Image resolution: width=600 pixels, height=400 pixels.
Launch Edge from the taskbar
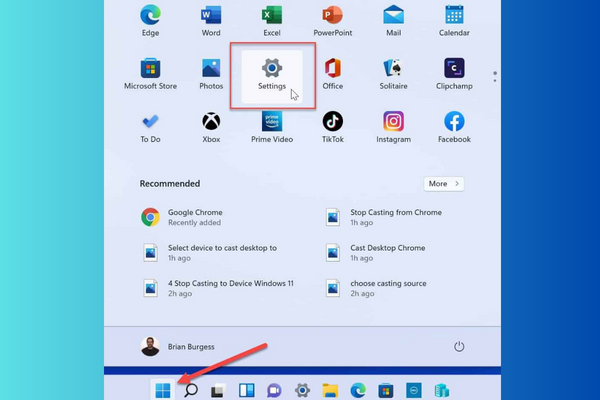(358, 390)
